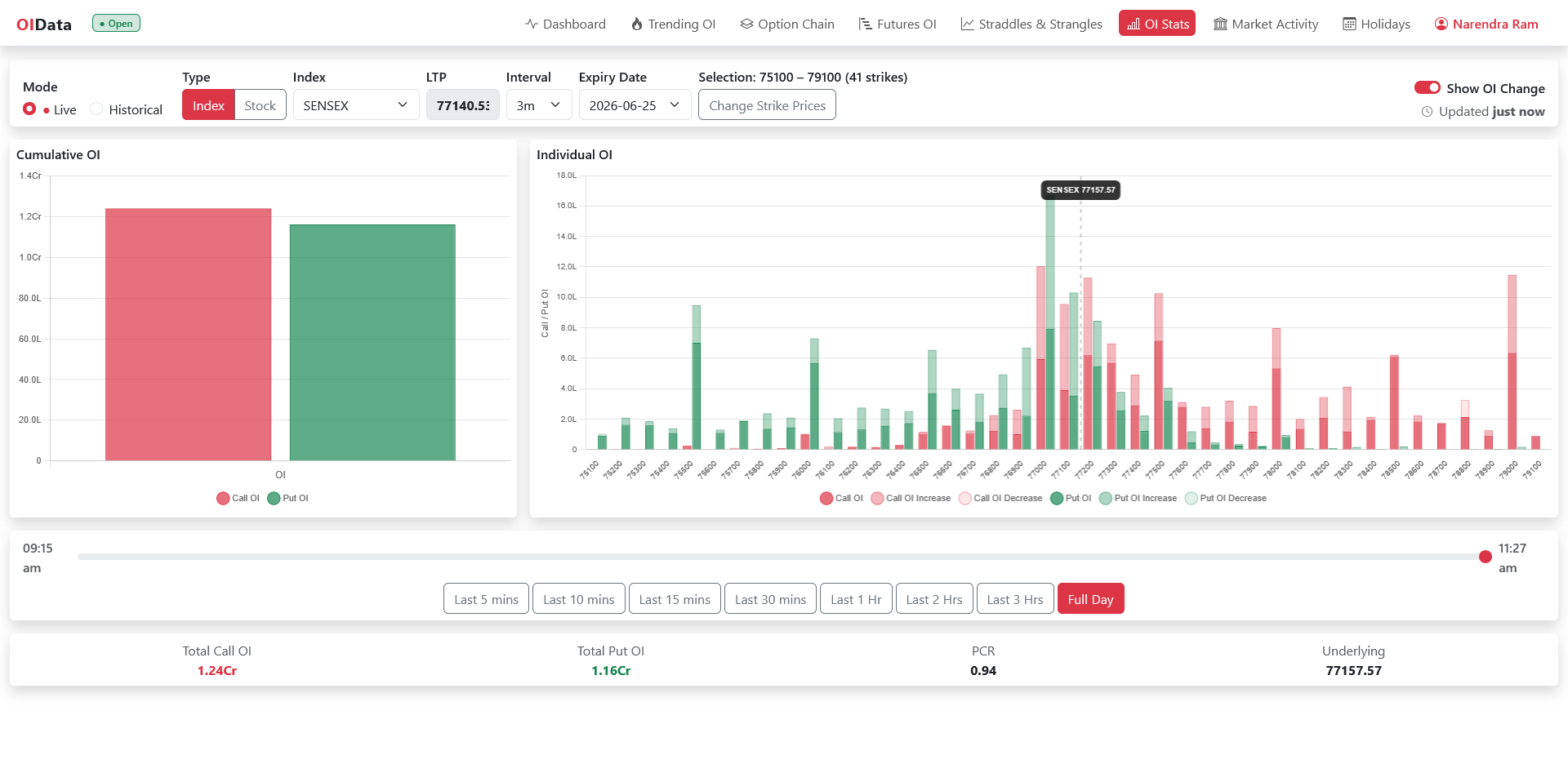Toggle Put OI in Cumulative legend

point(288,498)
